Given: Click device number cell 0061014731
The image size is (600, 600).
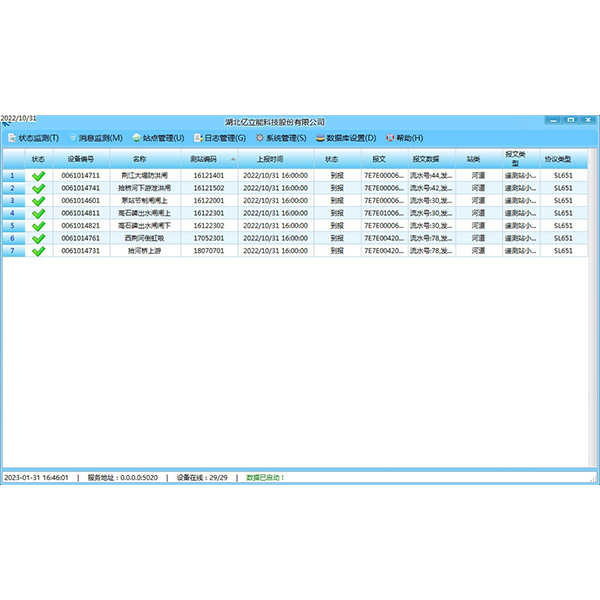Looking at the screenshot, I should tap(81, 251).
